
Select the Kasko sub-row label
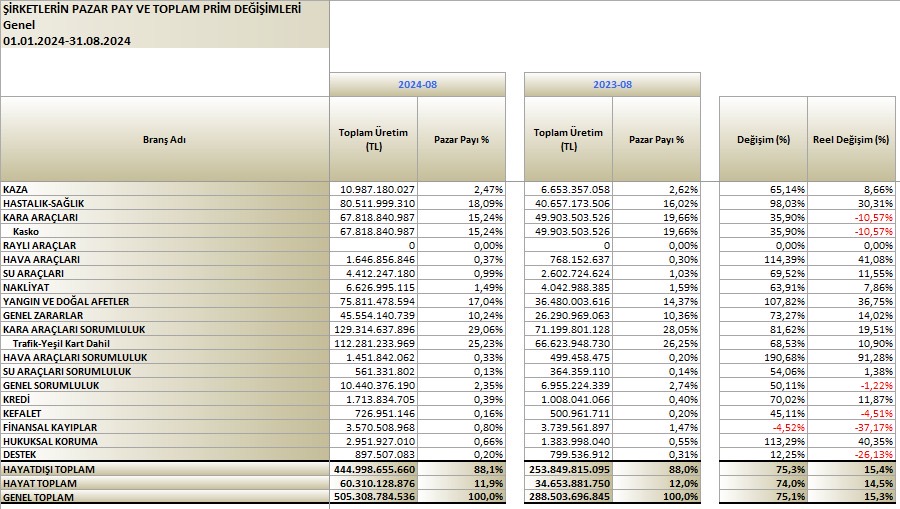pos(26,231)
